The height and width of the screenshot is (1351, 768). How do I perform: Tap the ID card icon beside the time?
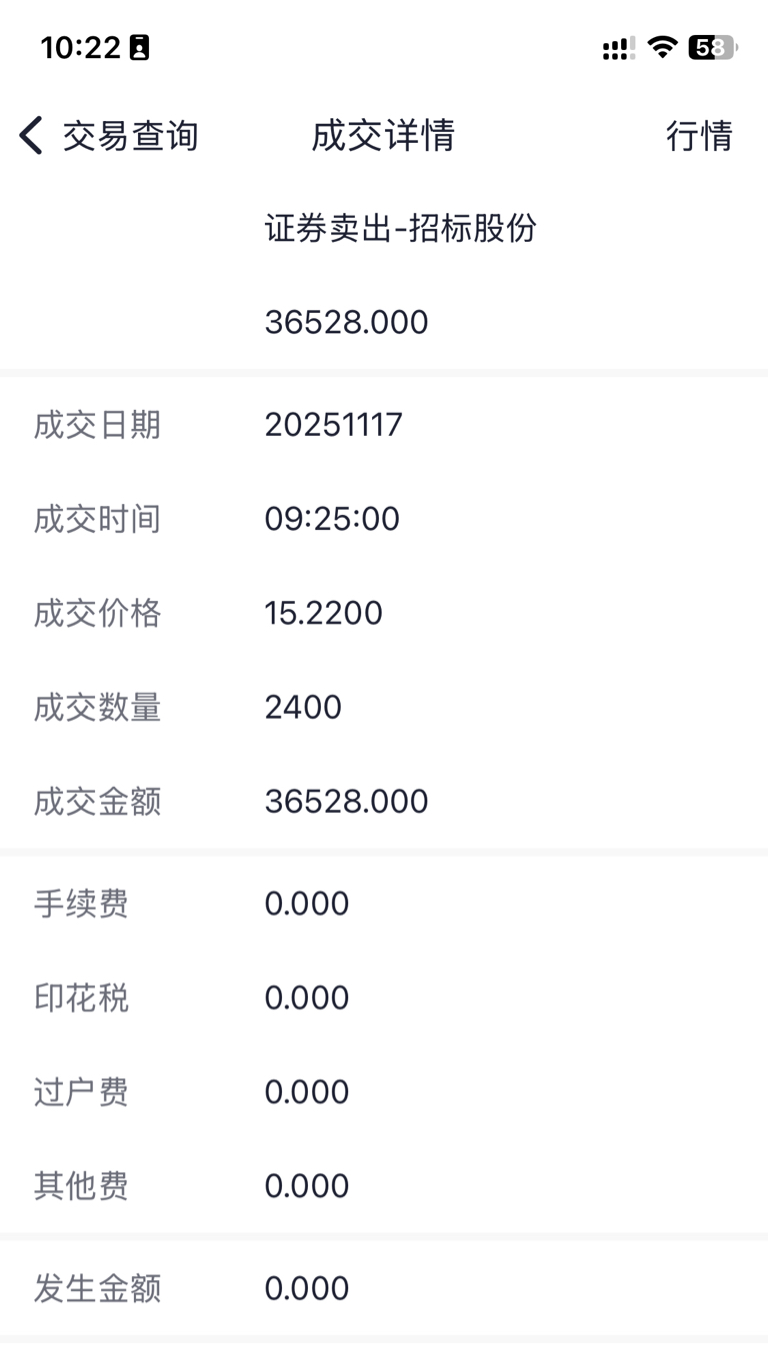tap(140, 47)
